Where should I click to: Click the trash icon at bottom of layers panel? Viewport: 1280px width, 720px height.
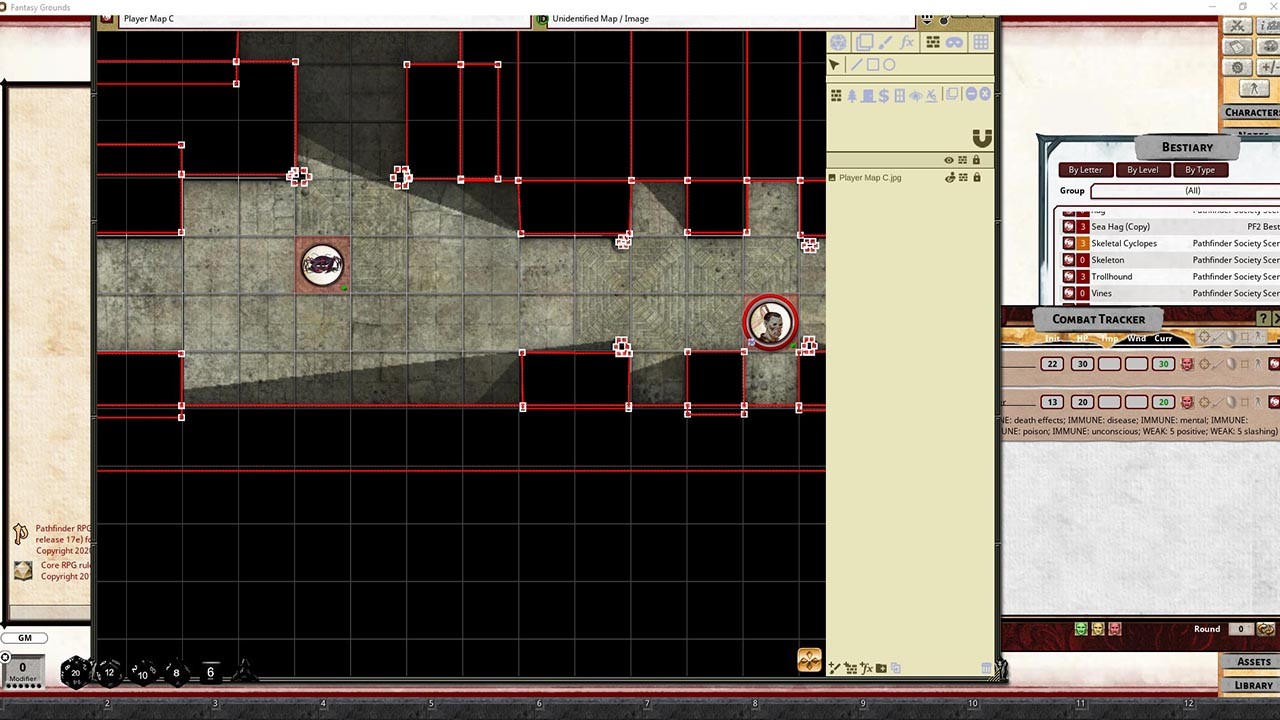pos(985,667)
